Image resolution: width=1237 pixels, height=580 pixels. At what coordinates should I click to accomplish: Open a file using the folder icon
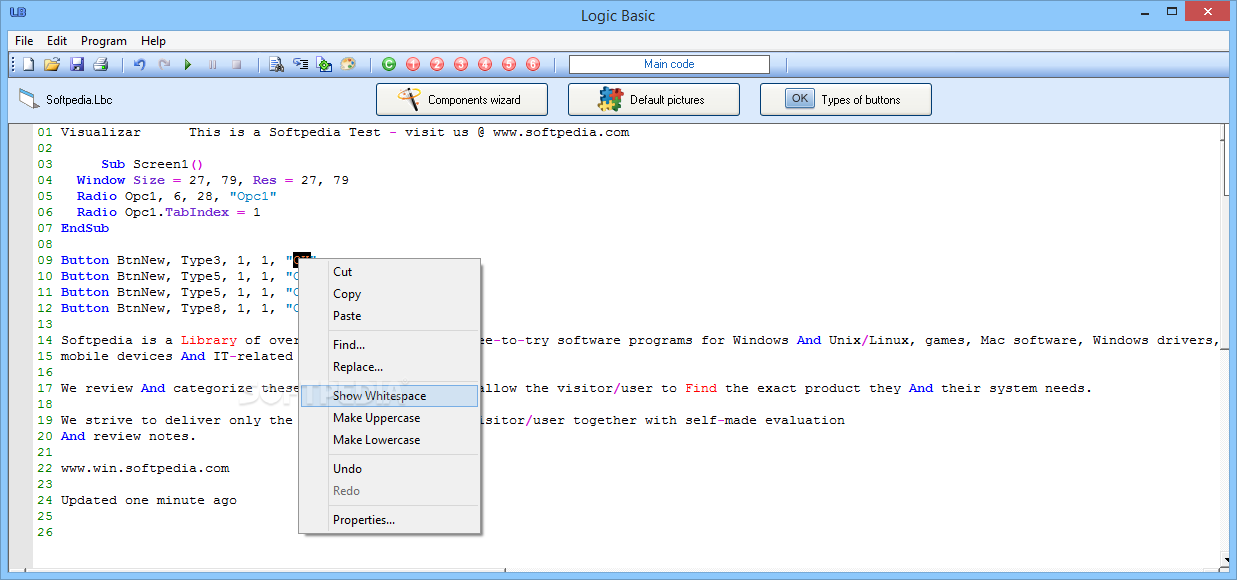click(52, 64)
